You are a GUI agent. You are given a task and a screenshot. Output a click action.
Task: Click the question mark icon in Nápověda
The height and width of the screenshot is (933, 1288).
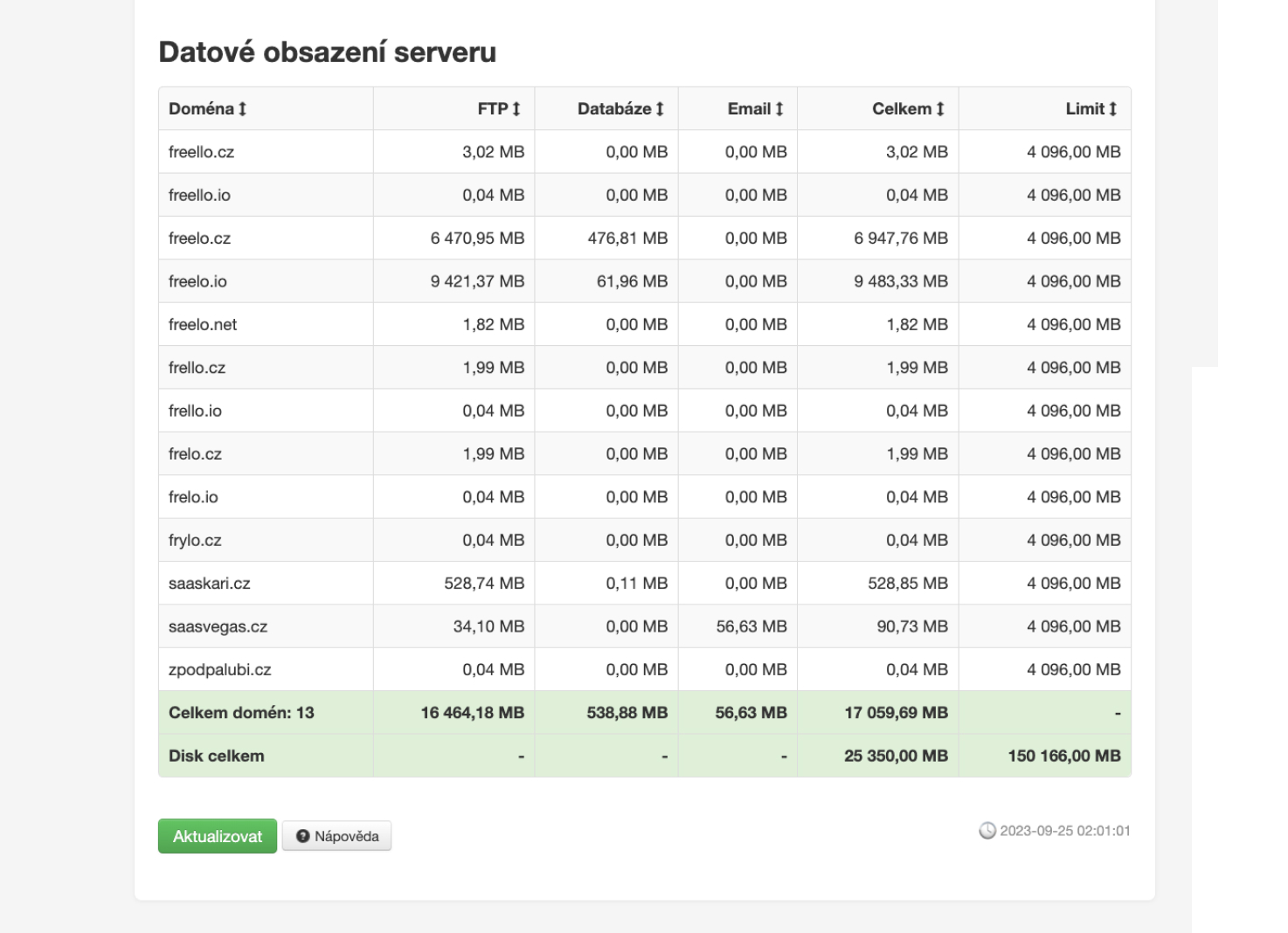pyautogui.click(x=303, y=836)
